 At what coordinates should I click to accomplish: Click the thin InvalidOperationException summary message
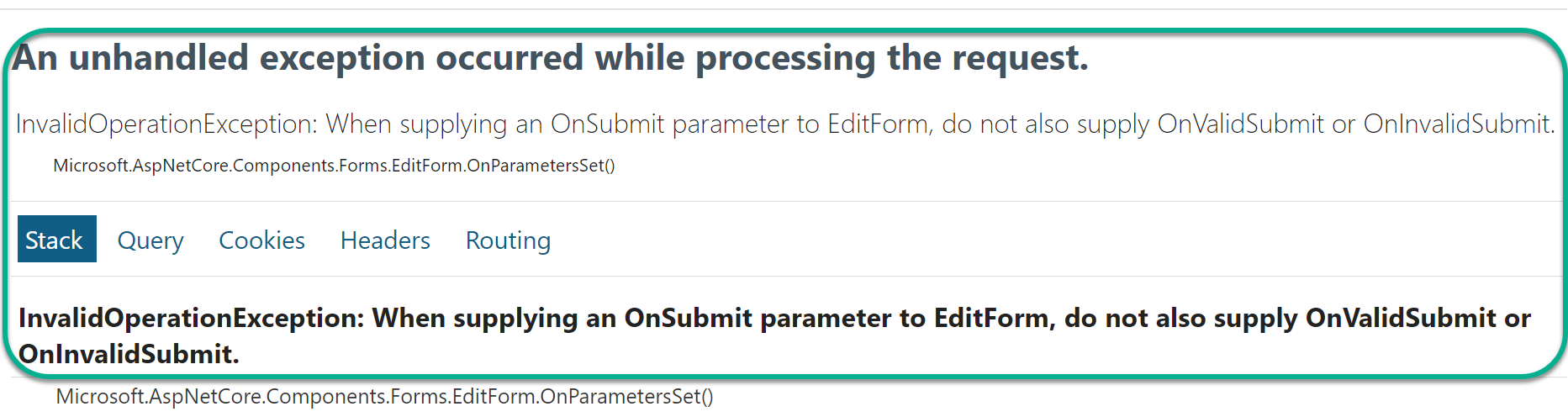(x=785, y=124)
